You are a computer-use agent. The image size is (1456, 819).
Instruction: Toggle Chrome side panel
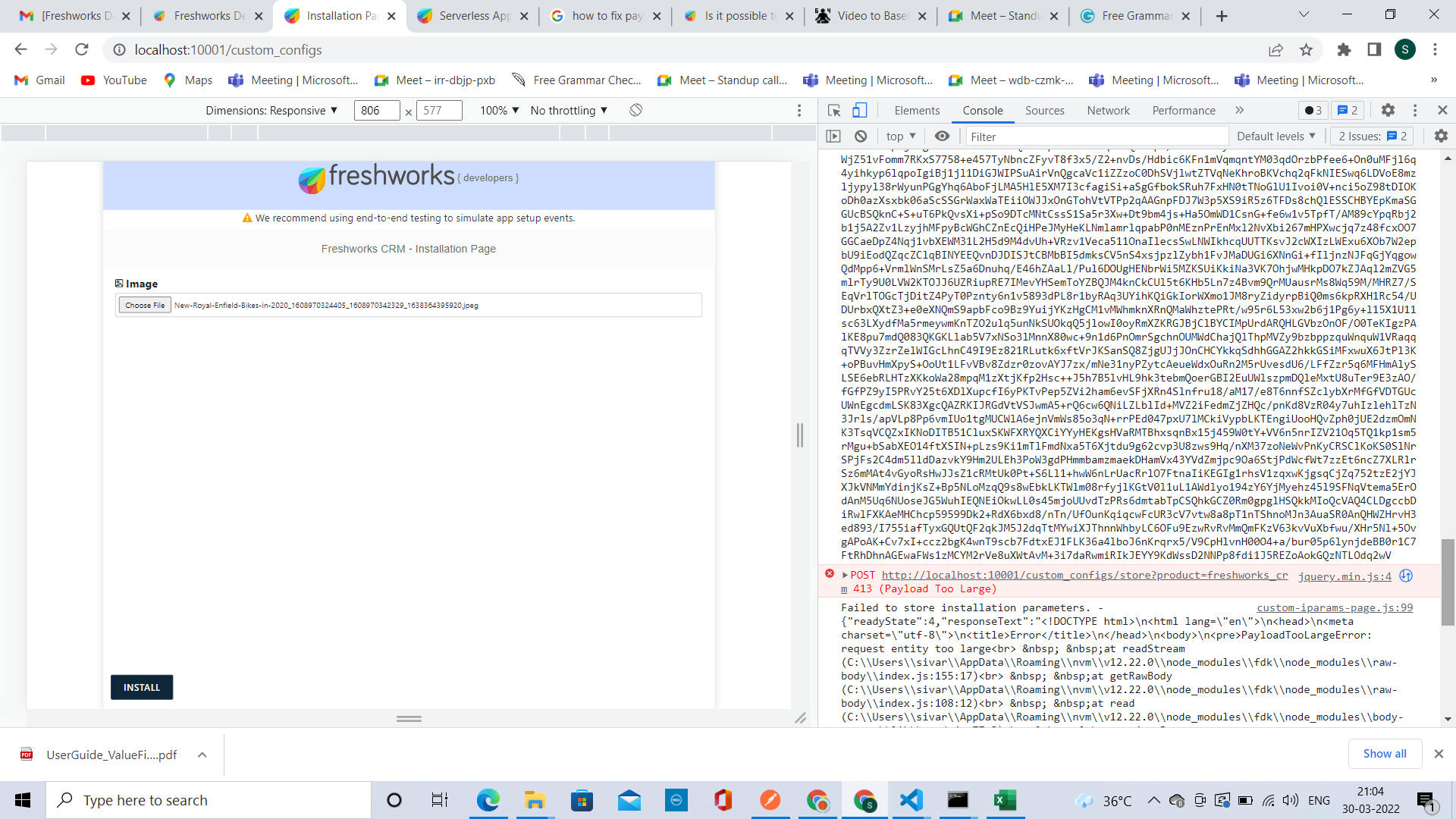1374,50
